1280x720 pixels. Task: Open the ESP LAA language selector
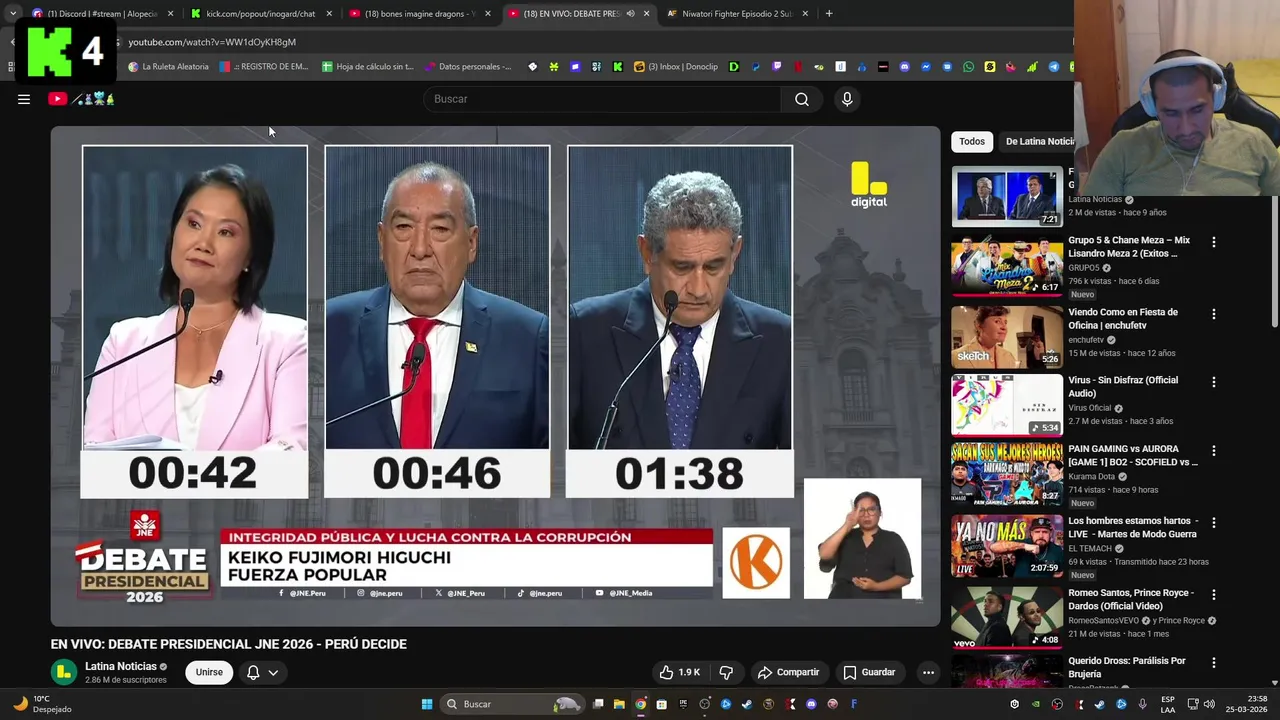[x=1168, y=704]
